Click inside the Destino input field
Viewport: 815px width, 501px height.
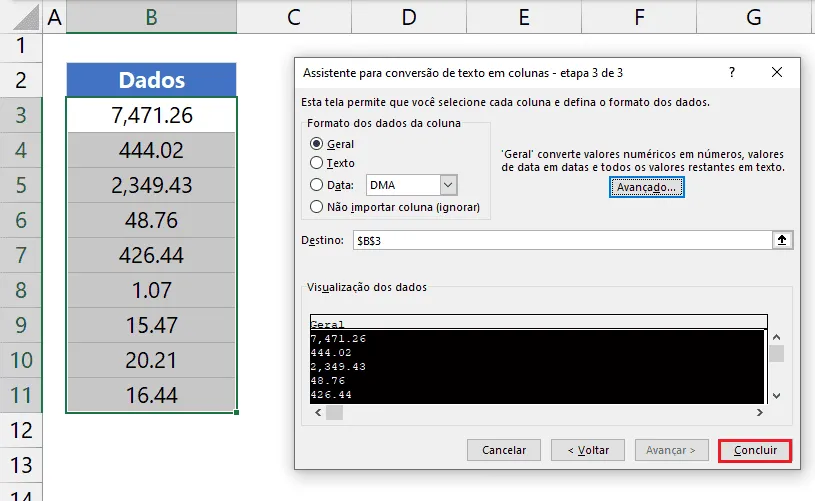(562, 241)
